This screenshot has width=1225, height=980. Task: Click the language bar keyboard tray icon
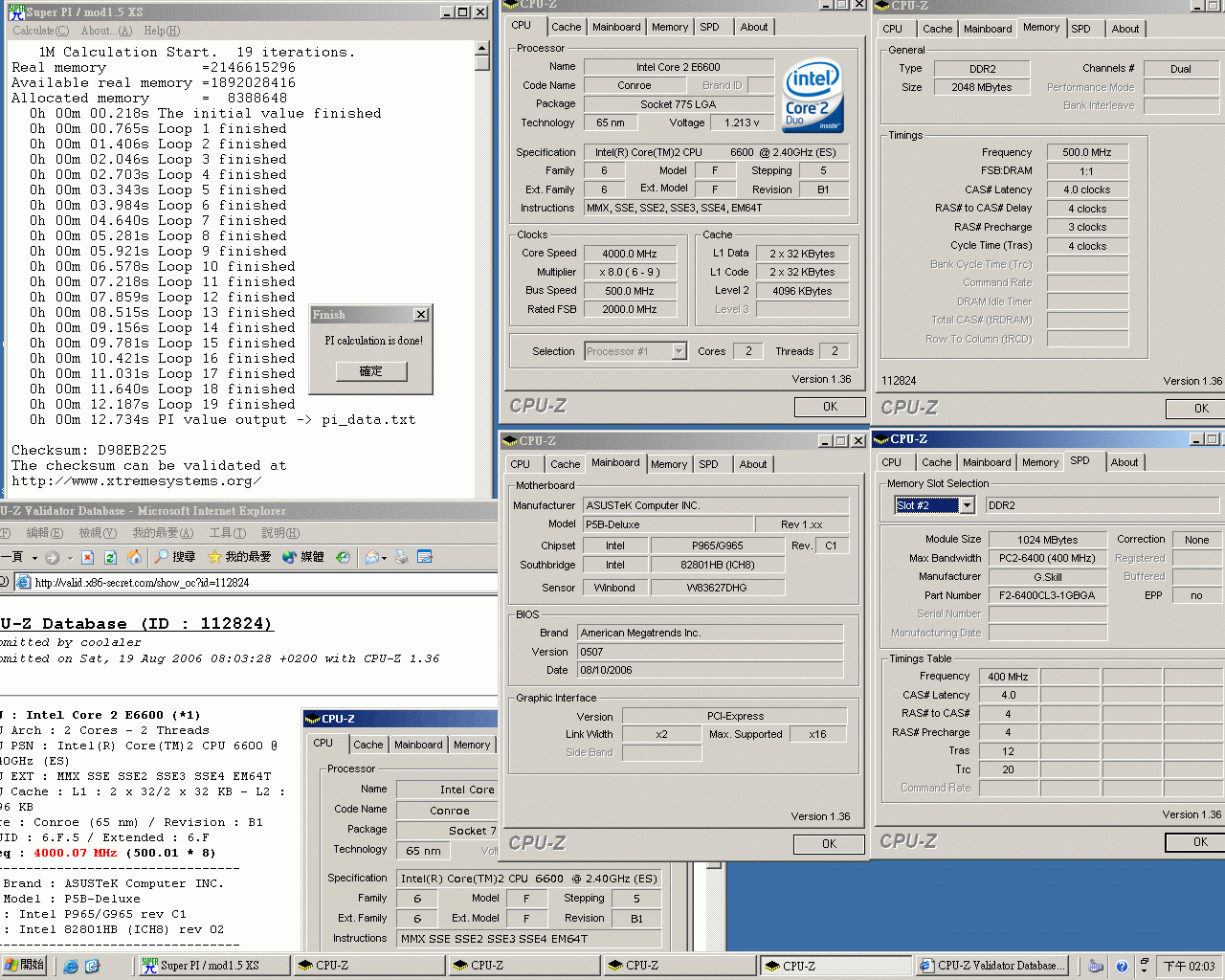point(1097,967)
